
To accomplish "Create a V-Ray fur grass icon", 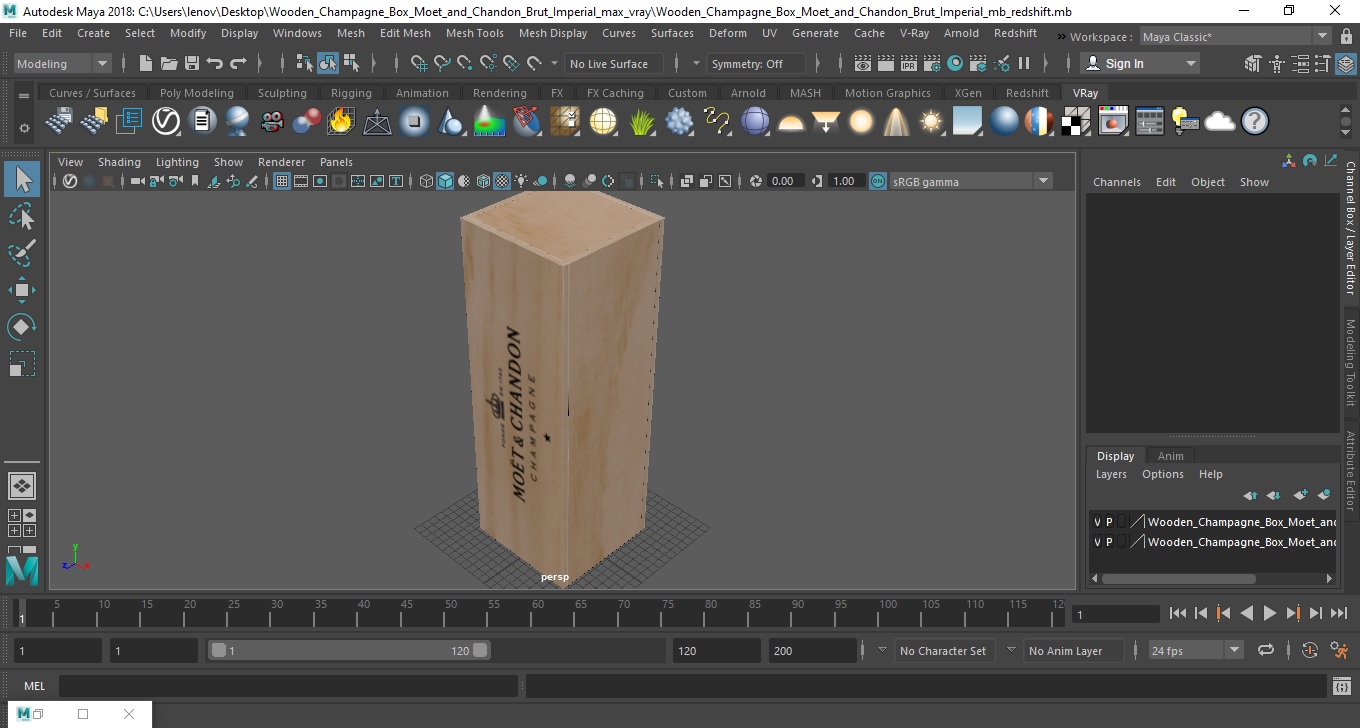I will click(642, 122).
